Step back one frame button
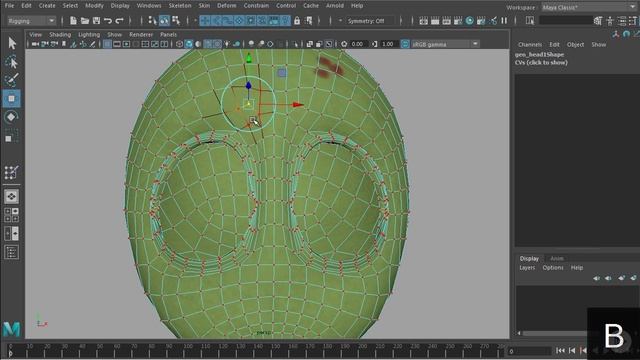 click(x=572, y=351)
